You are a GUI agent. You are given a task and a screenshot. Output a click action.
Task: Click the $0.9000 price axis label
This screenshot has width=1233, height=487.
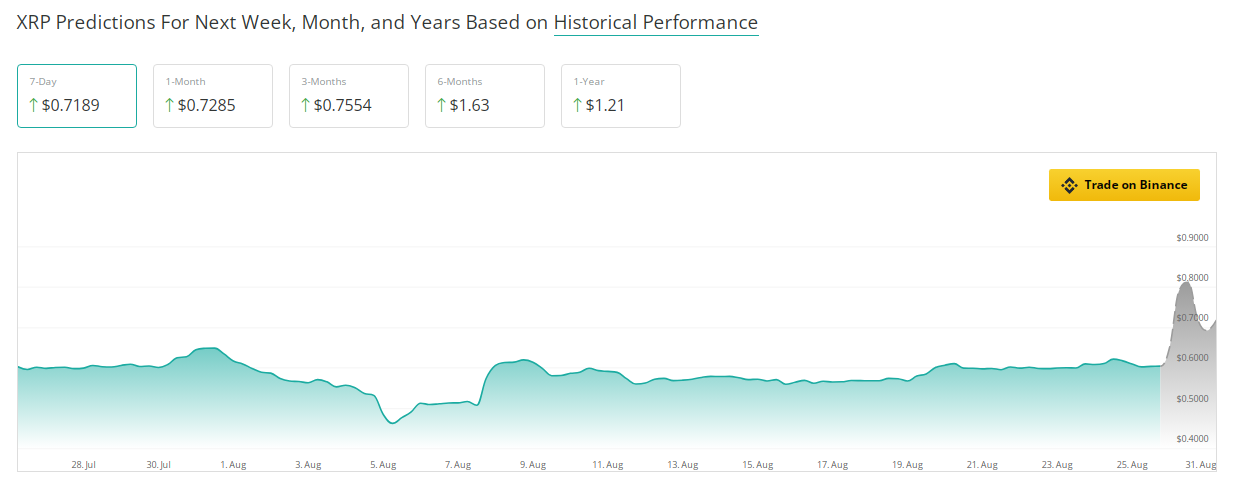(x=1192, y=238)
